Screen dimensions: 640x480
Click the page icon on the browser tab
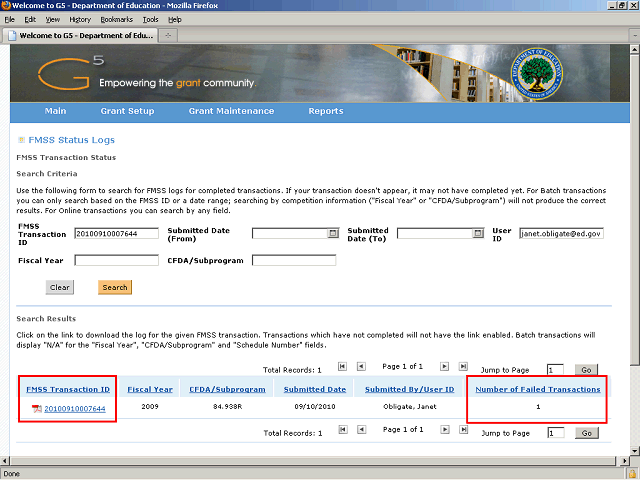point(12,36)
